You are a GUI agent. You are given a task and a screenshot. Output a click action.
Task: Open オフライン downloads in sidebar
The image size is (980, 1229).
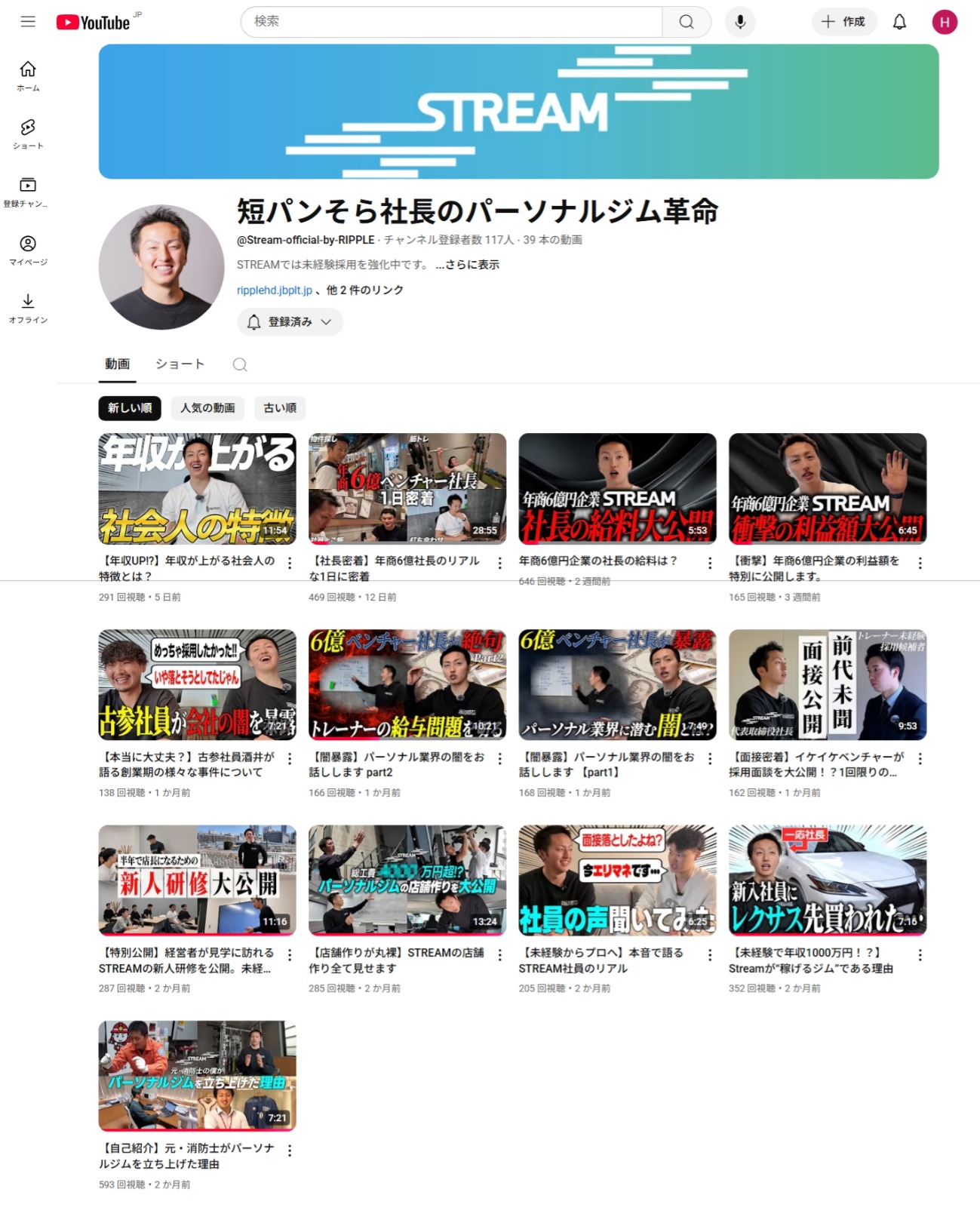coord(28,308)
